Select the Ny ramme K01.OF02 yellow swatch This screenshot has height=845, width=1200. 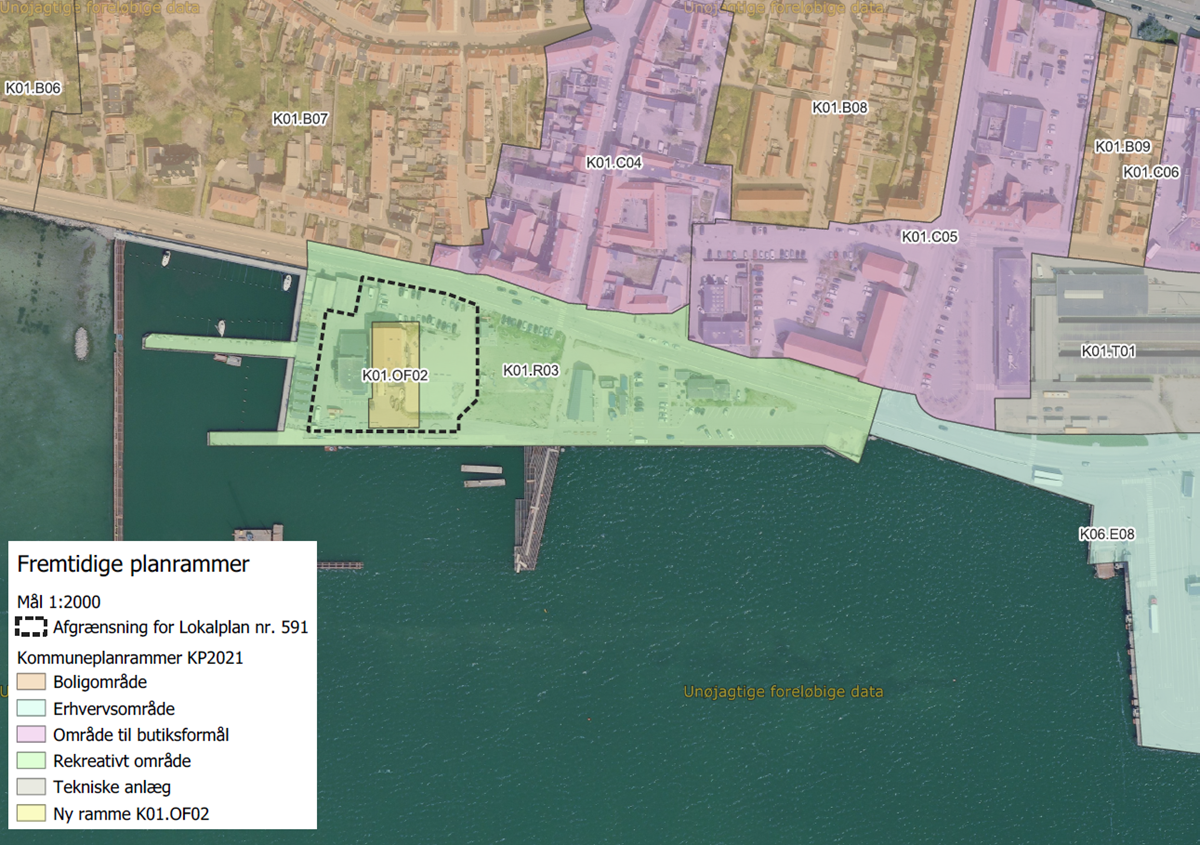coord(32,814)
